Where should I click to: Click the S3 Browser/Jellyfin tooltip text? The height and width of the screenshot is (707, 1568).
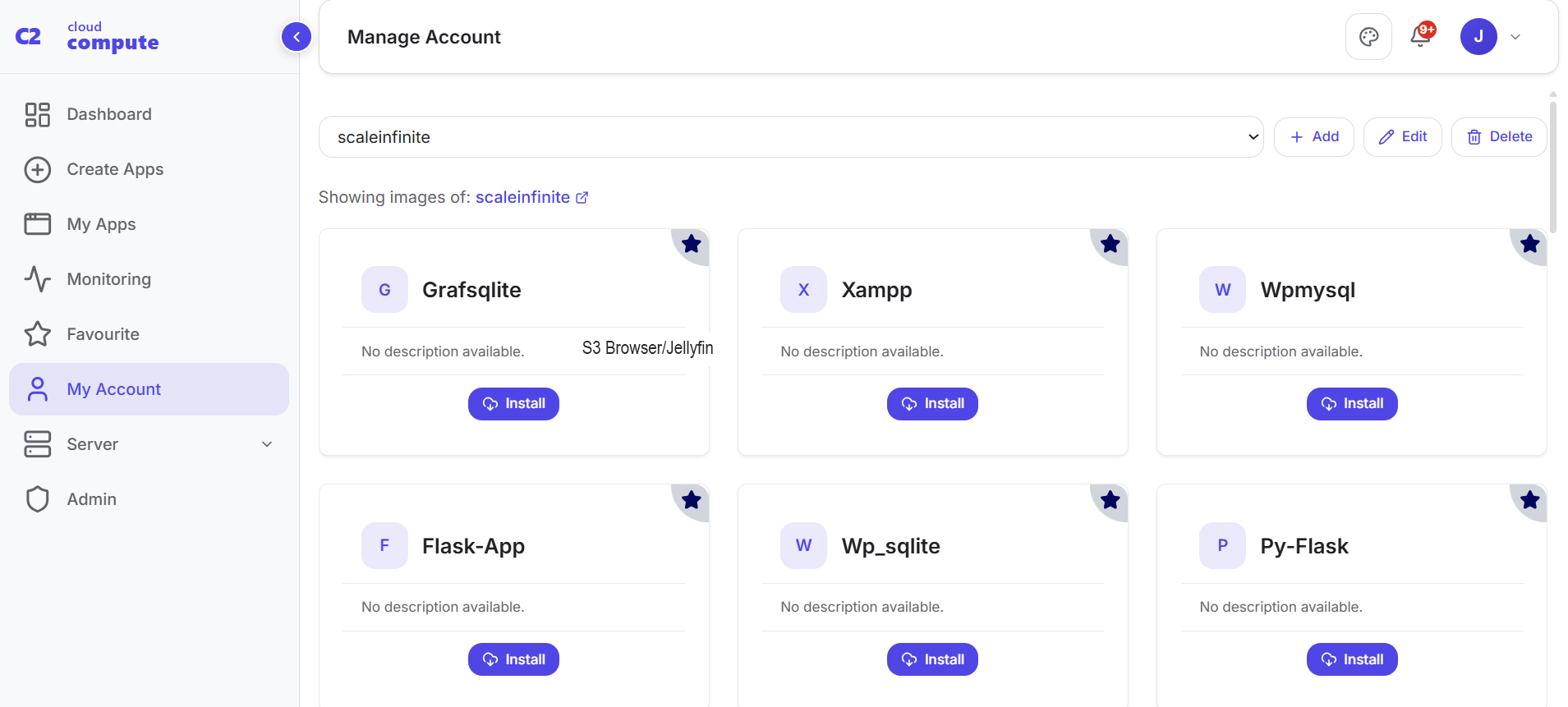(x=647, y=348)
